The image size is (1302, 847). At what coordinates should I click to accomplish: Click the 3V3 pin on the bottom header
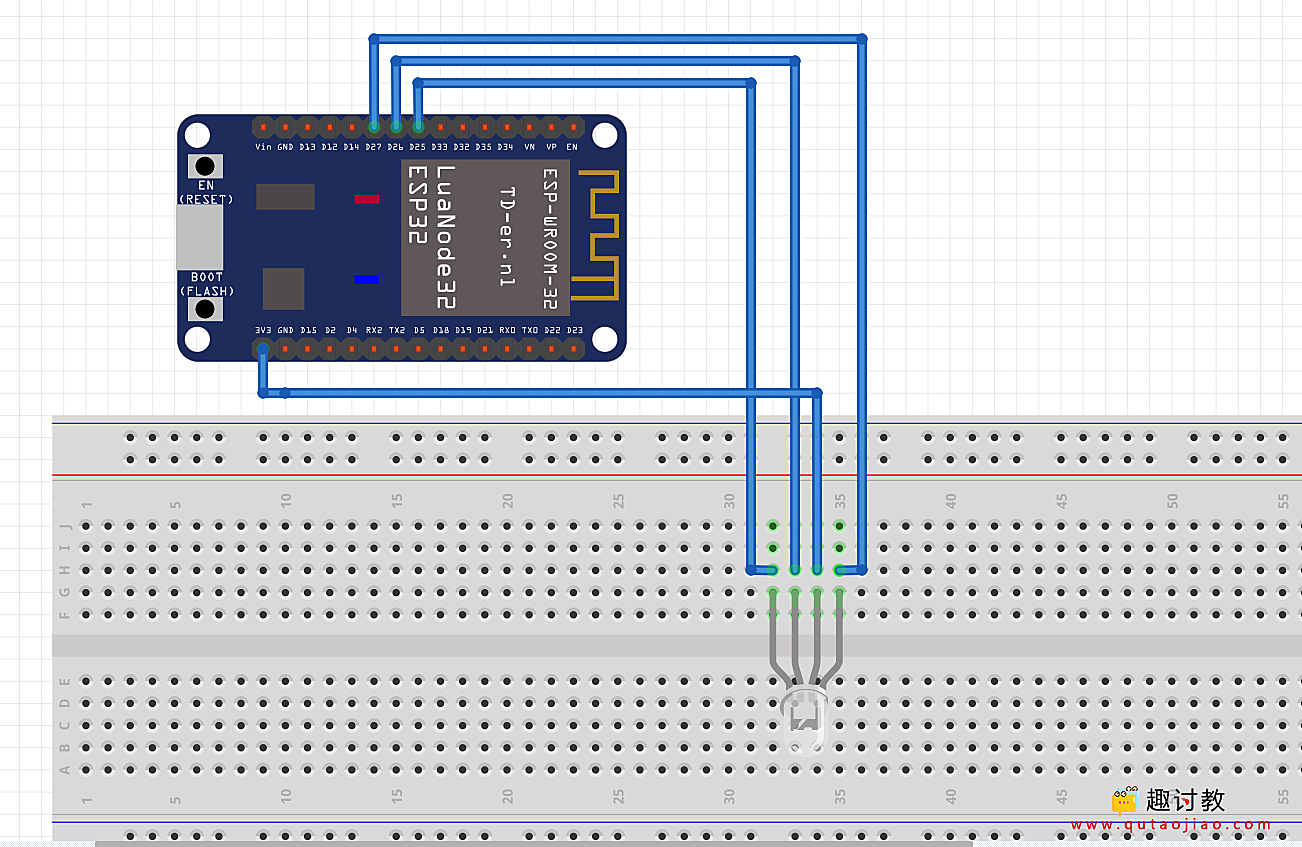pyautogui.click(x=262, y=347)
